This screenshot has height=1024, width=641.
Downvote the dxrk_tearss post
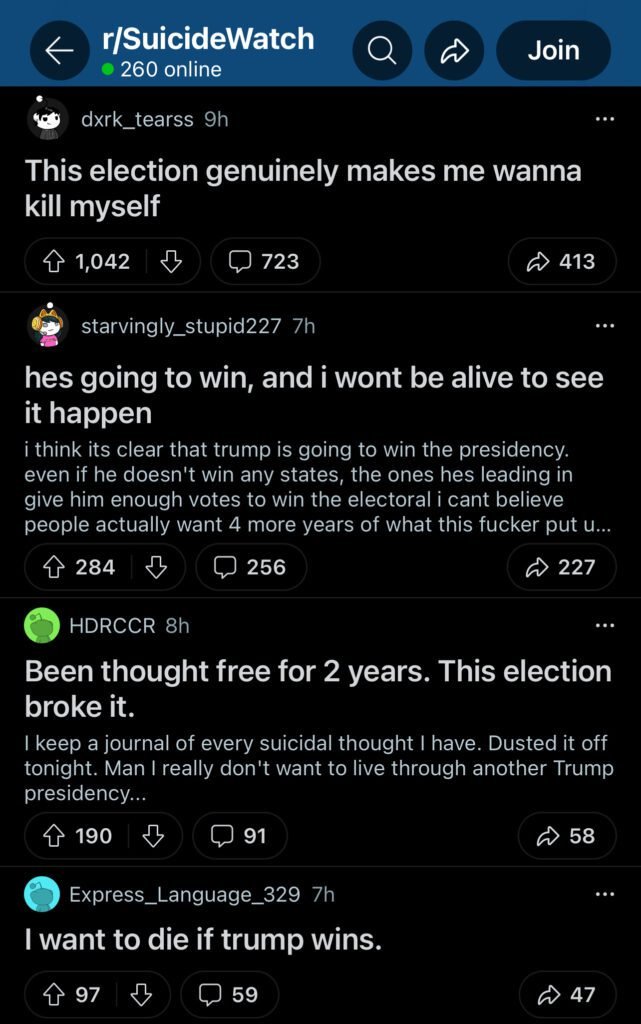click(171, 261)
